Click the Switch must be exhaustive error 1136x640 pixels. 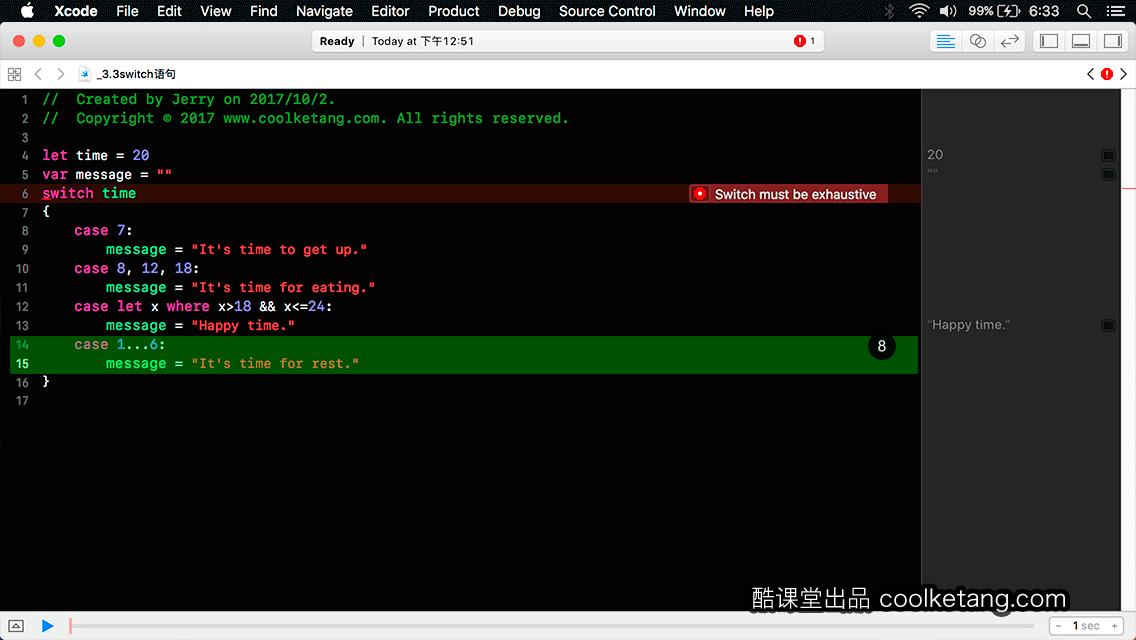[x=788, y=194]
